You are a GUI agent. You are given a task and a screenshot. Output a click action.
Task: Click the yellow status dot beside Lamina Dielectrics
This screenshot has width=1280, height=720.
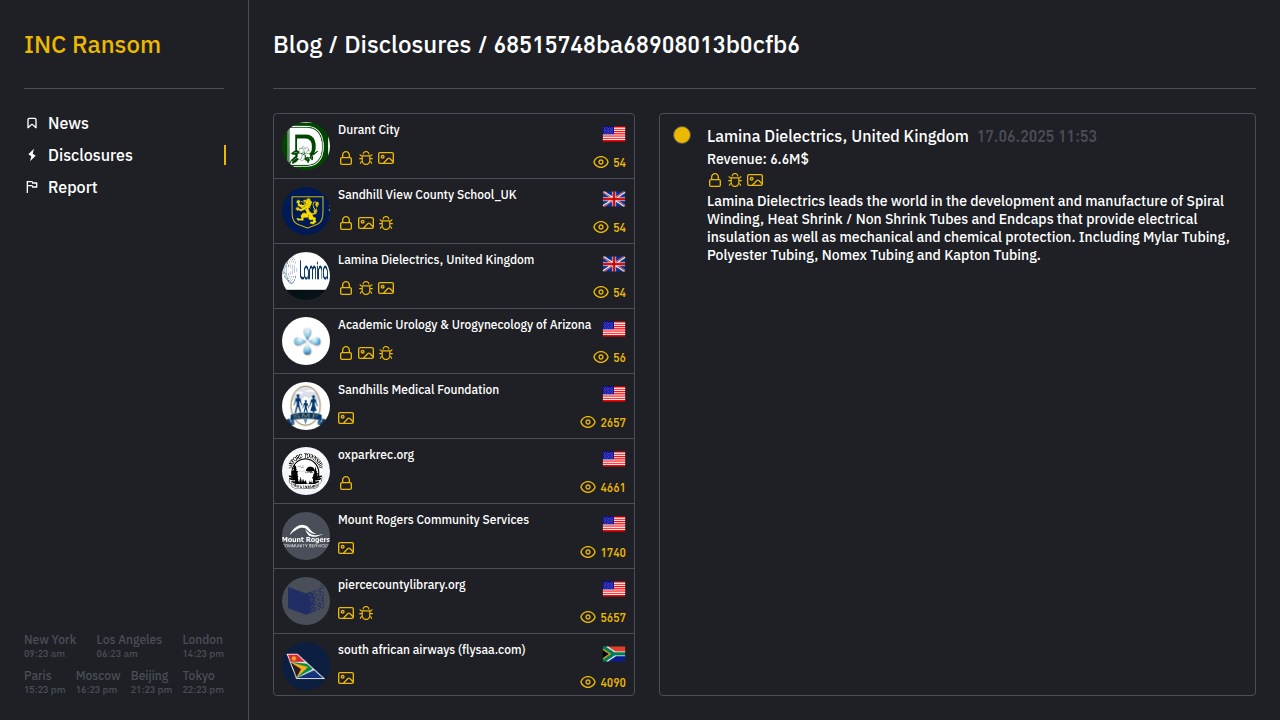682,135
